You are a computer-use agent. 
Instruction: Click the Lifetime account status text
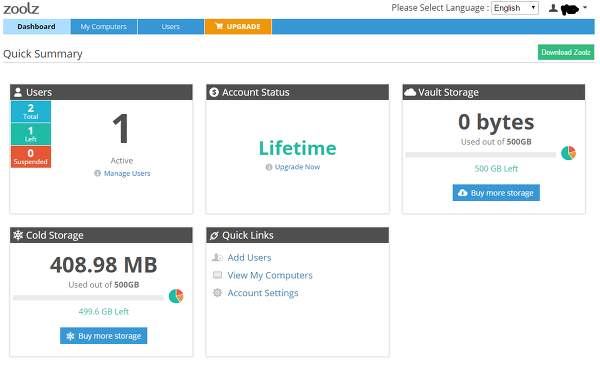point(297,148)
